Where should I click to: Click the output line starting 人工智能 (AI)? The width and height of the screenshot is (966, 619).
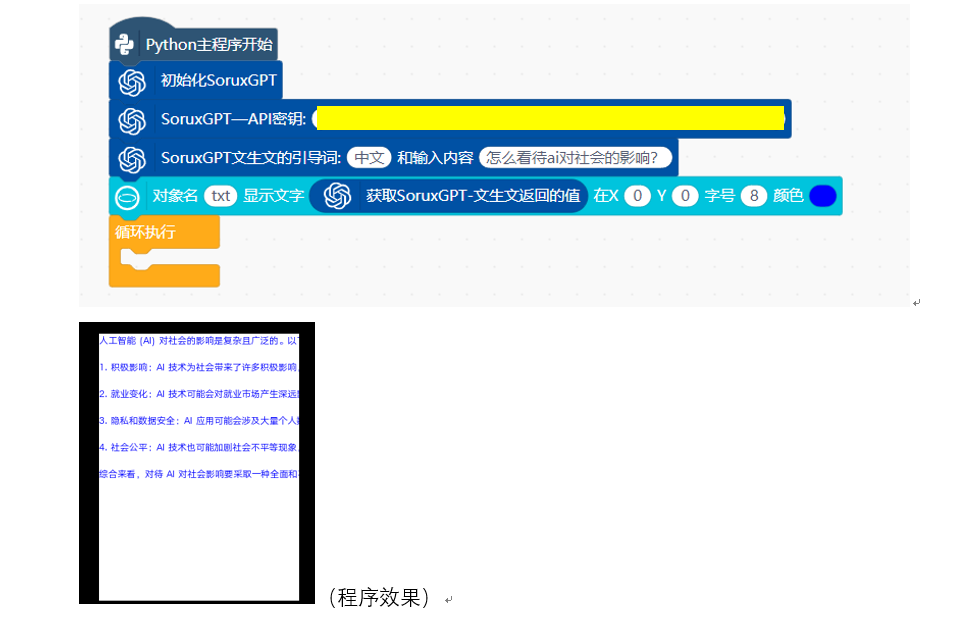[199, 341]
